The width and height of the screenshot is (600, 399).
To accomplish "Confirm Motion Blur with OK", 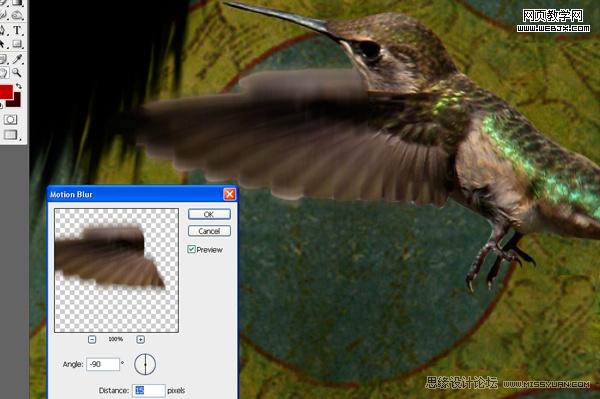I will click(209, 214).
